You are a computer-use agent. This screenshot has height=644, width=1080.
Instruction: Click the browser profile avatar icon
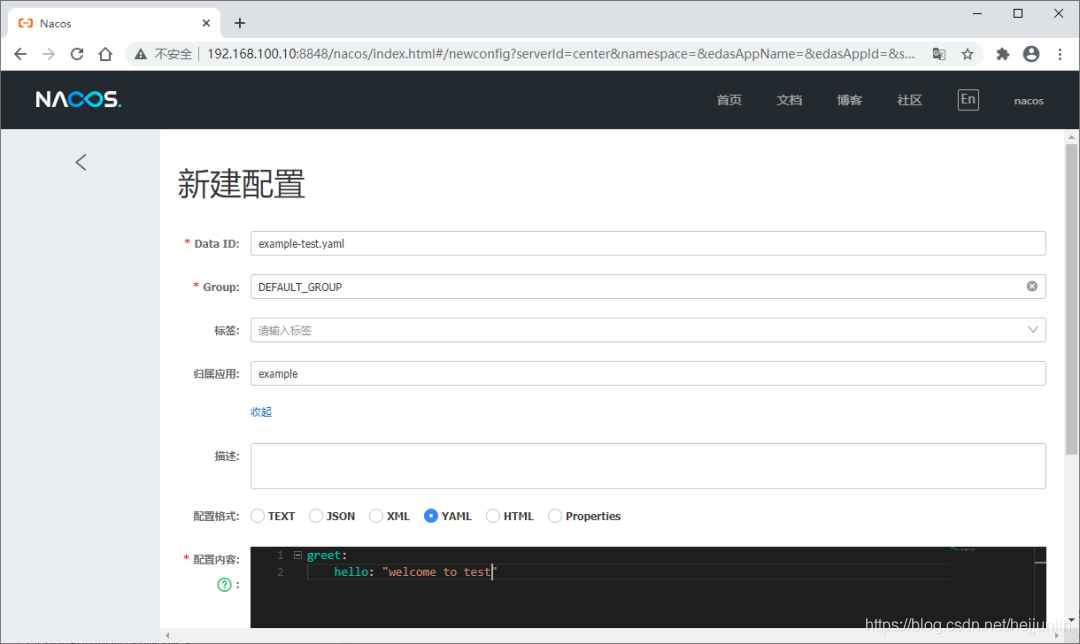(x=1031, y=54)
